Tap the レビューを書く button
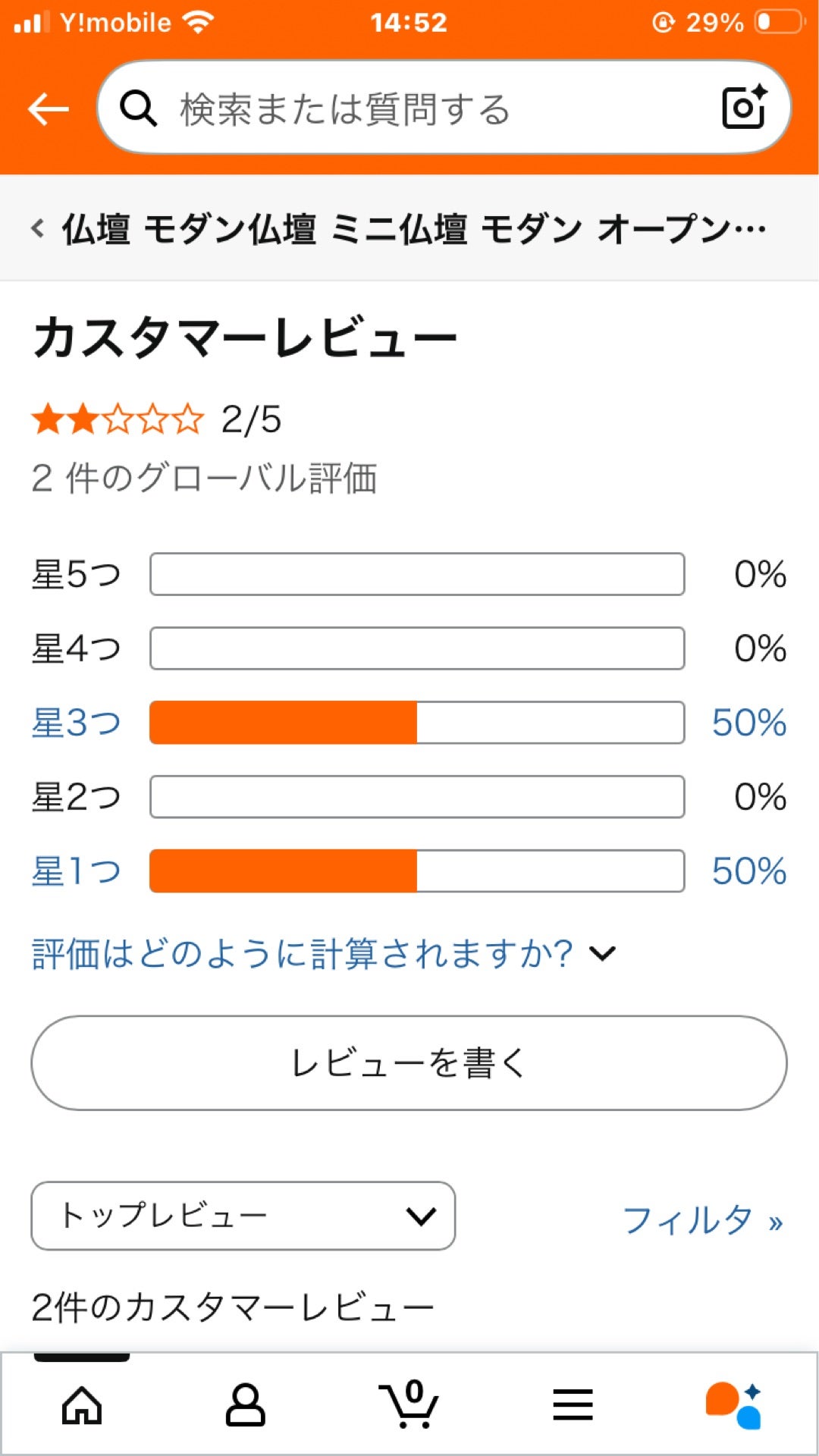The image size is (819, 1456). coord(409,1063)
